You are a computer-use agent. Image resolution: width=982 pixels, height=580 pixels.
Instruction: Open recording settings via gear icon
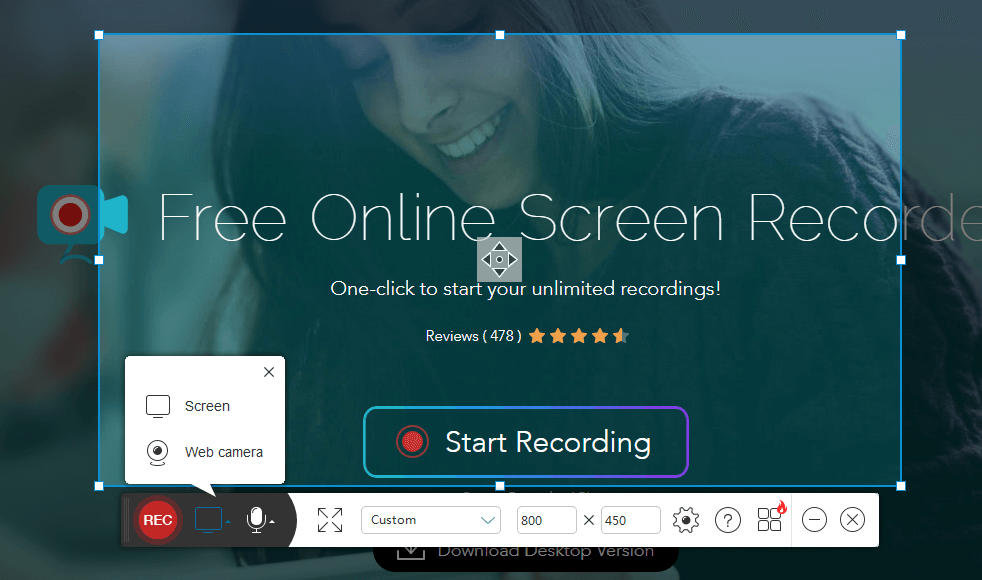[685, 520]
